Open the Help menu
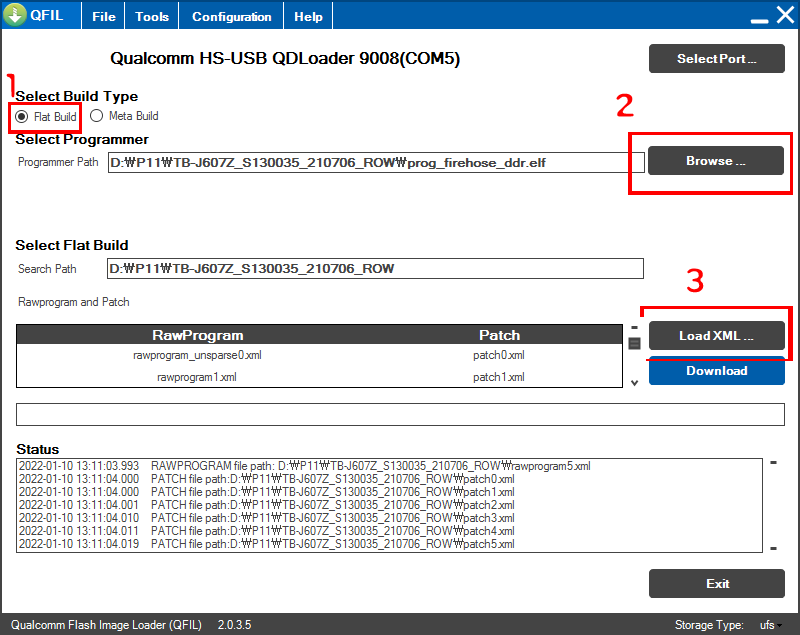The image size is (800, 635). [308, 16]
